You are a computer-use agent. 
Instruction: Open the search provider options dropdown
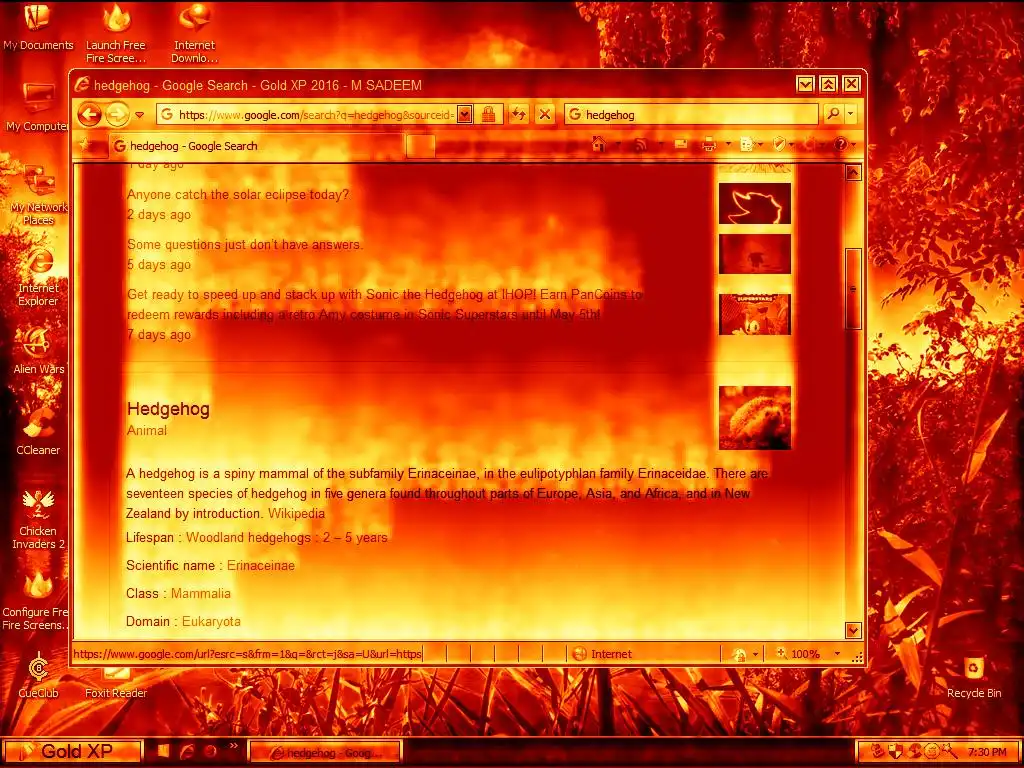850,115
